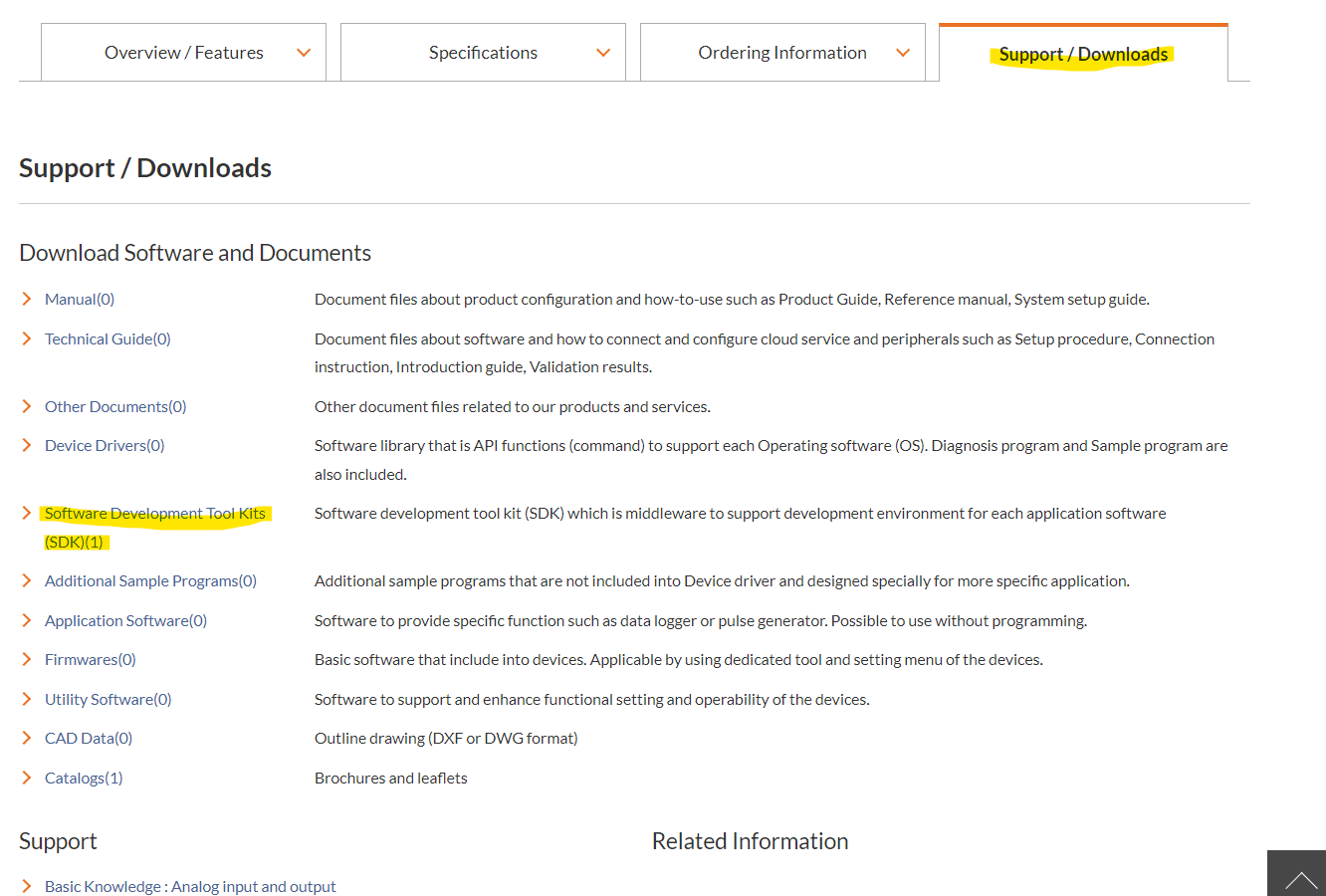Switch to the Support / Downloads tab
The image size is (1326, 896).
[x=1083, y=54]
